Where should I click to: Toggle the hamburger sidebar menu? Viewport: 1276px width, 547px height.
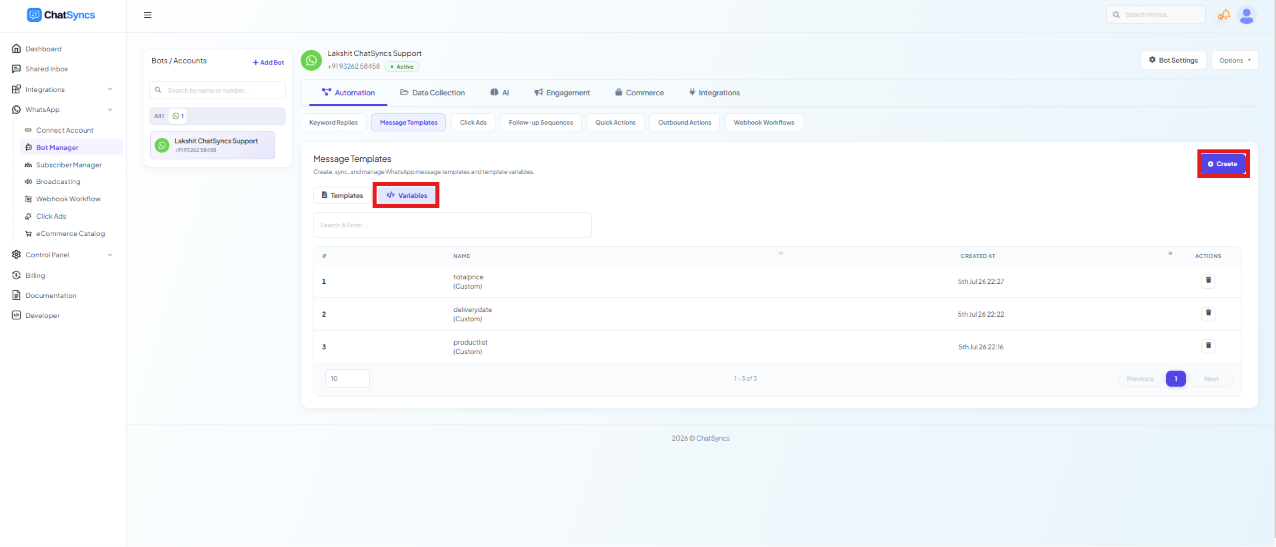tap(148, 15)
